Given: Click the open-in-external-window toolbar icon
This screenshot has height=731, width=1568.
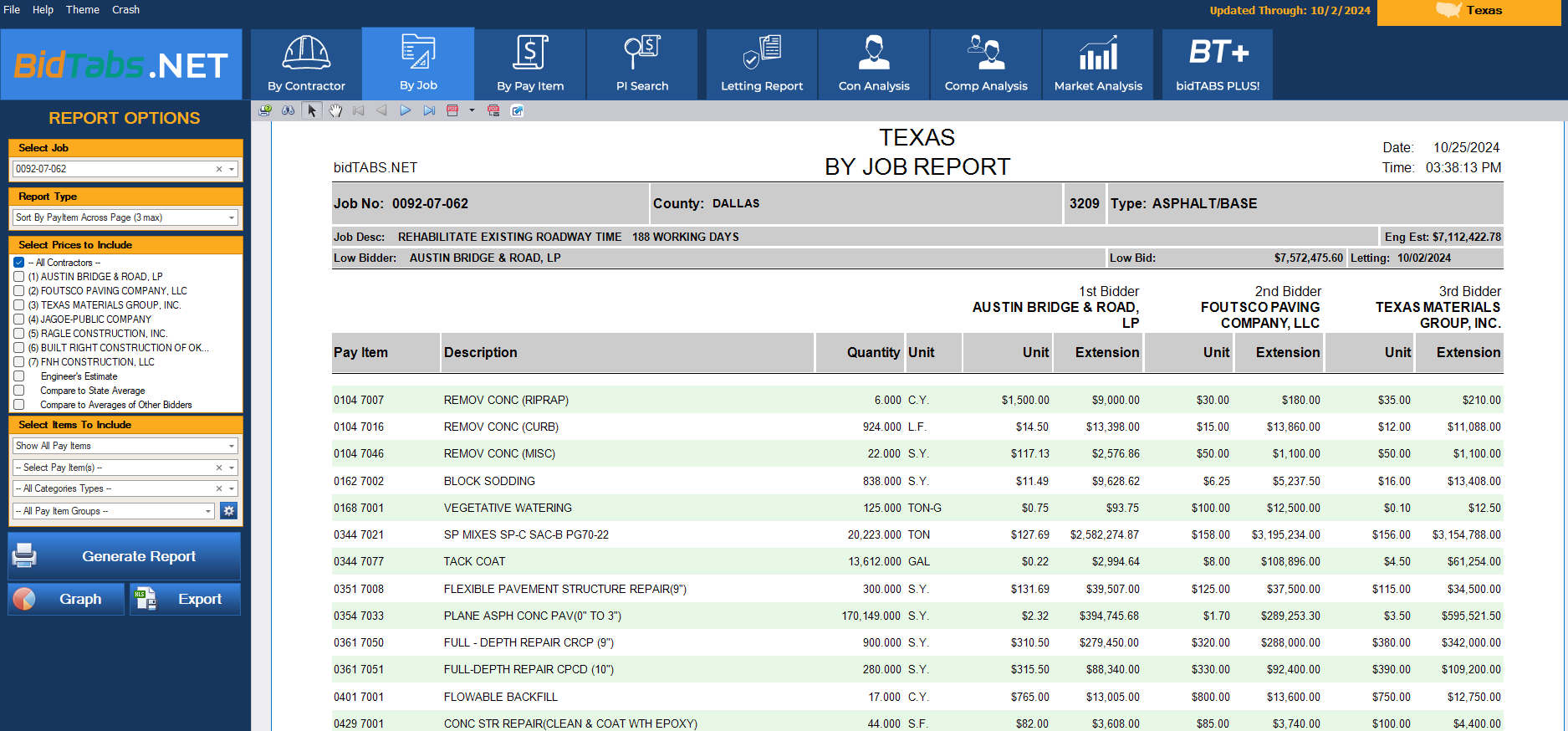Looking at the screenshot, I should (518, 110).
